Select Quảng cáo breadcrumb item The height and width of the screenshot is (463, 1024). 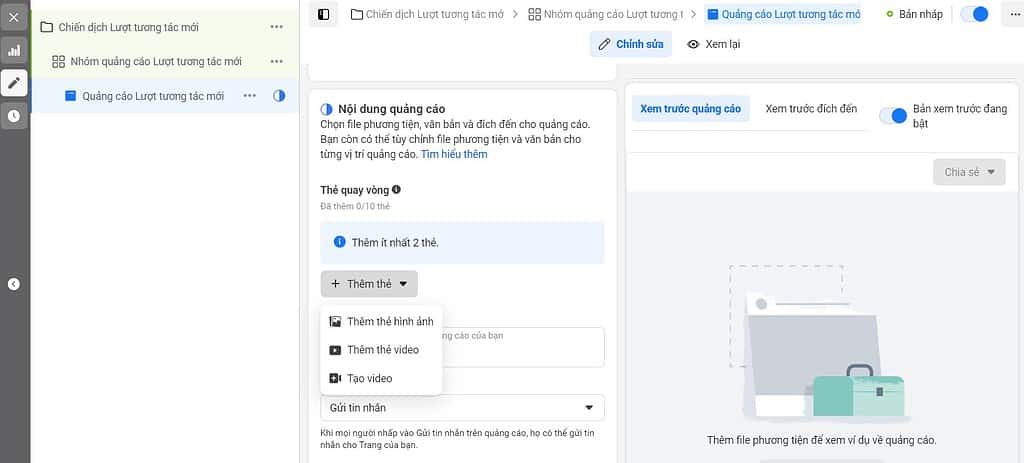click(x=784, y=14)
